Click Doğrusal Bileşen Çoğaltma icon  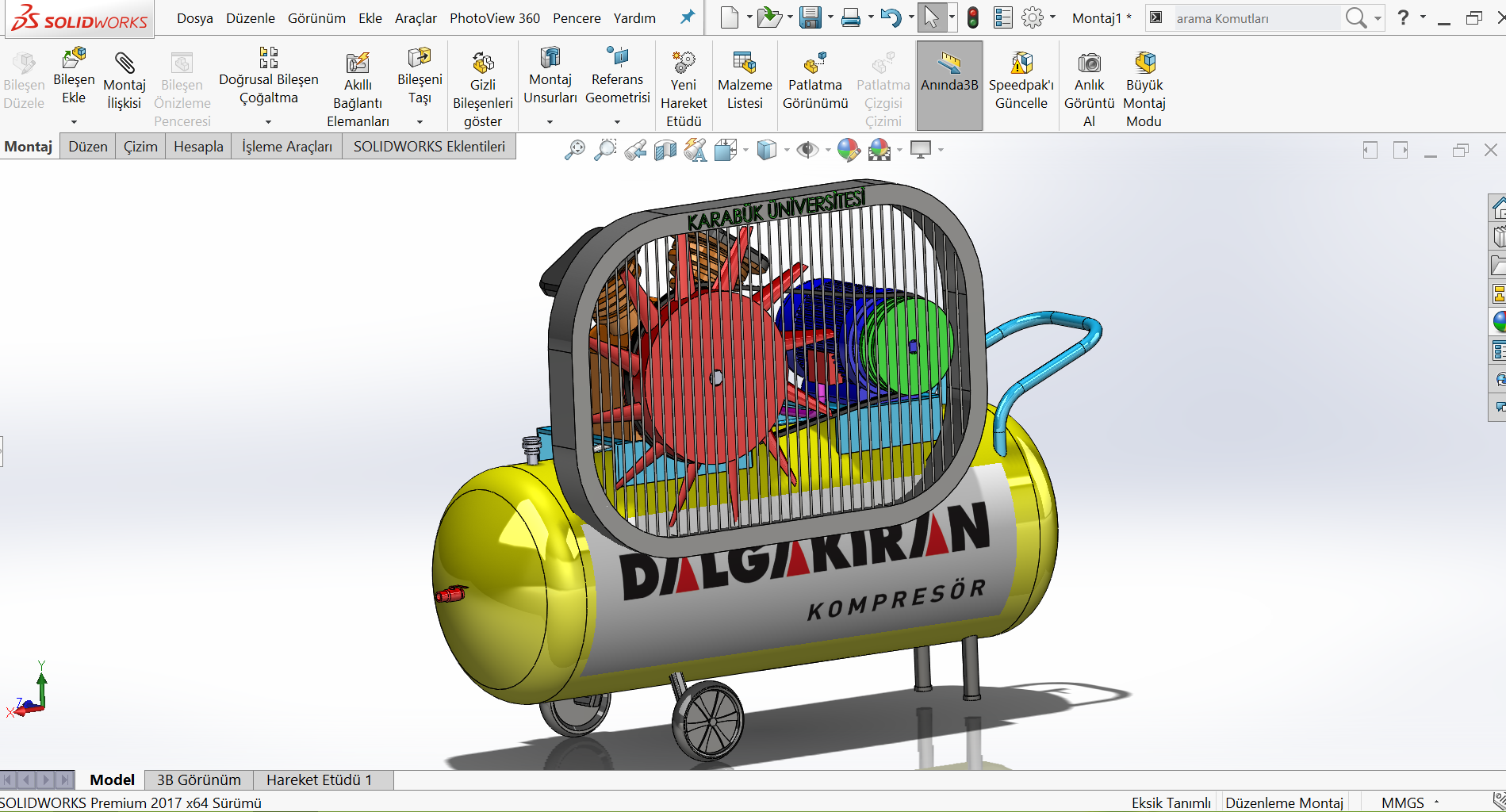point(269,57)
